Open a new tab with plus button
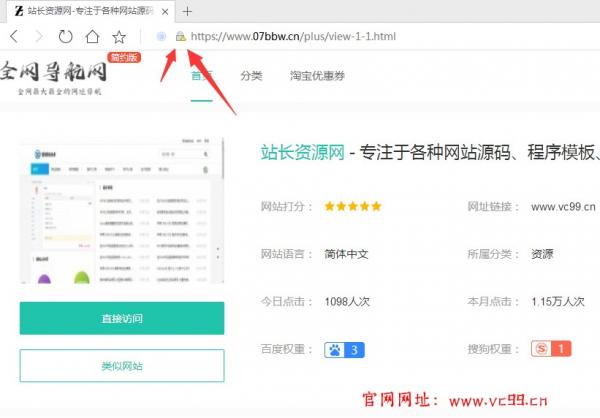The width and height of the screenshot is (600, 418). (187, 12)
